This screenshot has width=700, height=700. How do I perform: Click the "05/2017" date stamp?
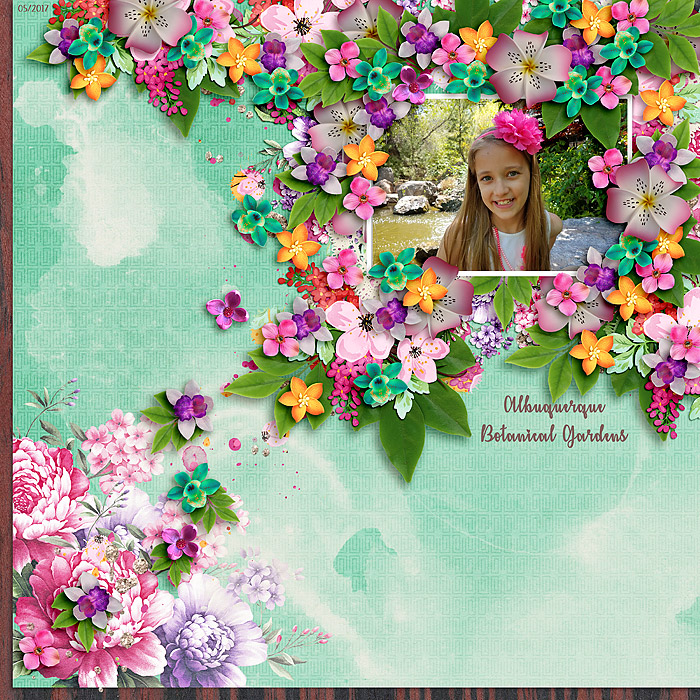pos(33,8)
